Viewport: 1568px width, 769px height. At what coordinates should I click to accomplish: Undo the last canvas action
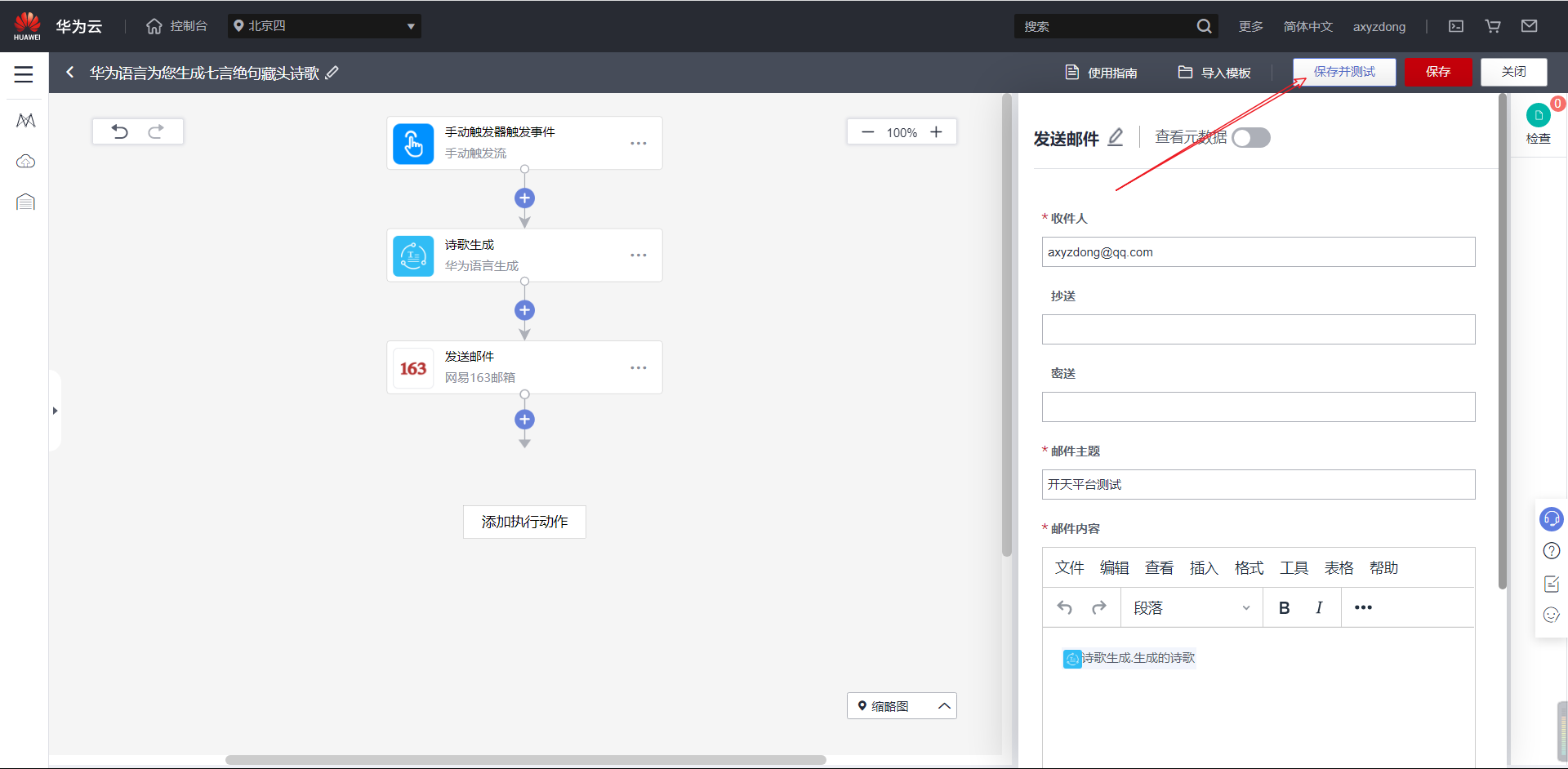point(120,131)
